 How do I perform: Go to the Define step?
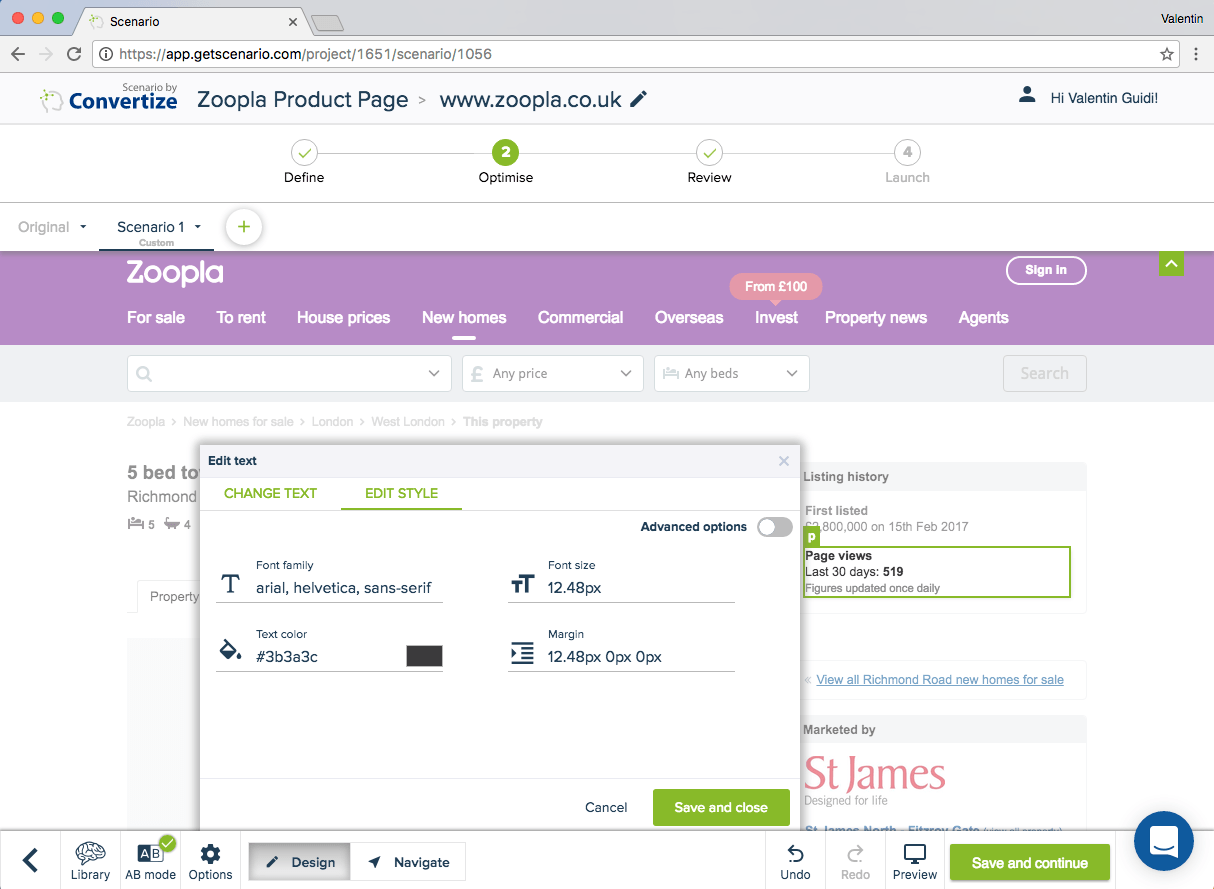[304, 162]
